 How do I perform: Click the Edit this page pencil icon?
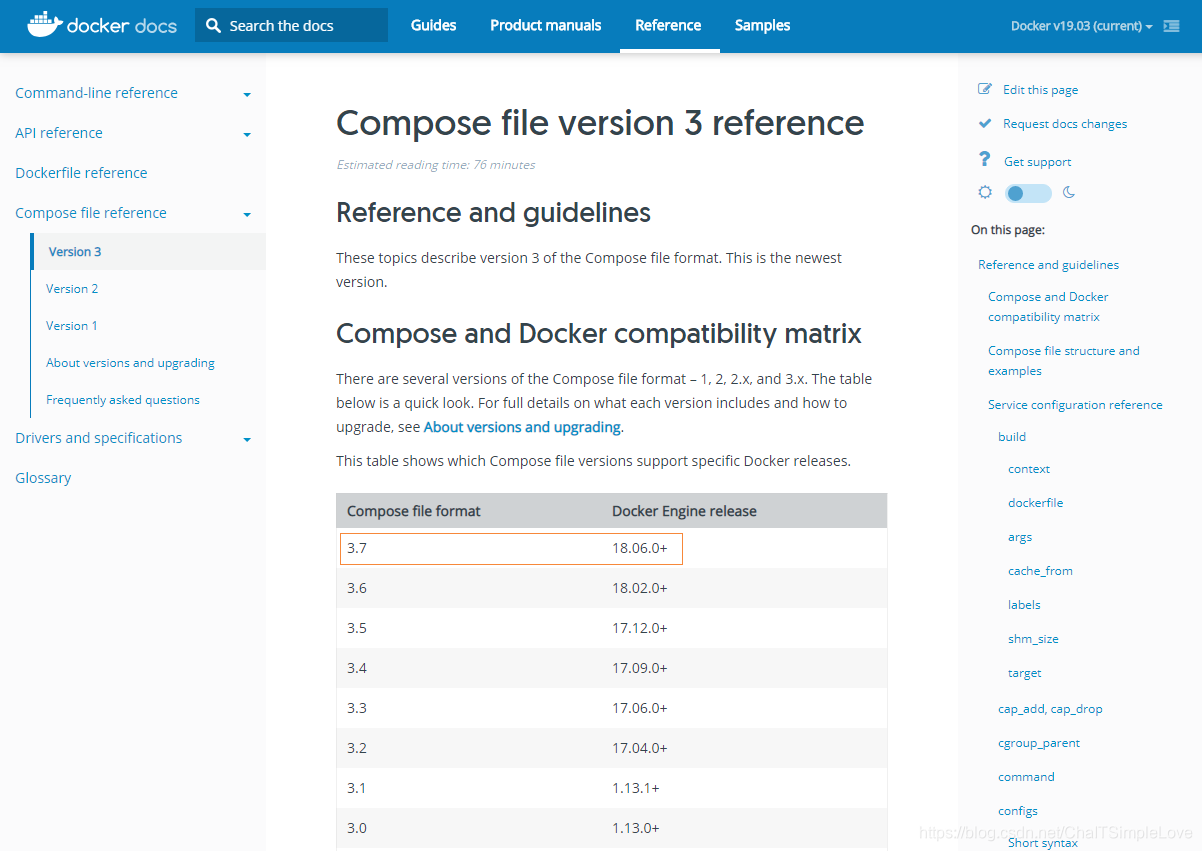click(985, 89)
